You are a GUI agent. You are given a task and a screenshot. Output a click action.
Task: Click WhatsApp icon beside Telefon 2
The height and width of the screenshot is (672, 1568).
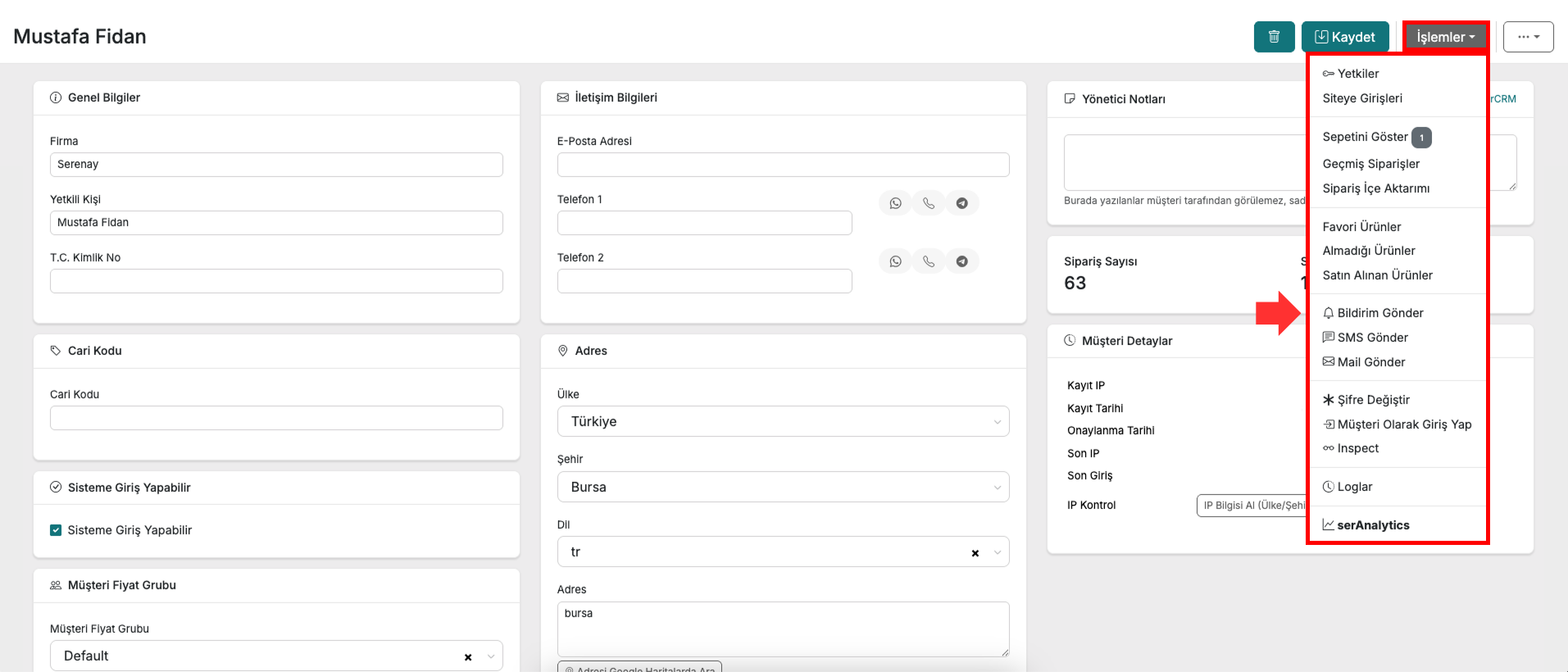895,261
